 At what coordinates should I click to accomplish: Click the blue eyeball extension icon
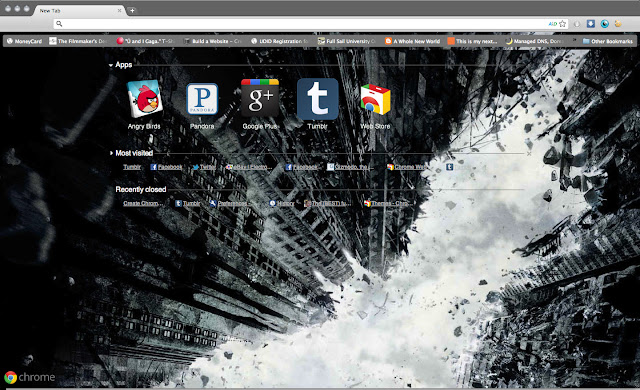(x=604, y=24)
